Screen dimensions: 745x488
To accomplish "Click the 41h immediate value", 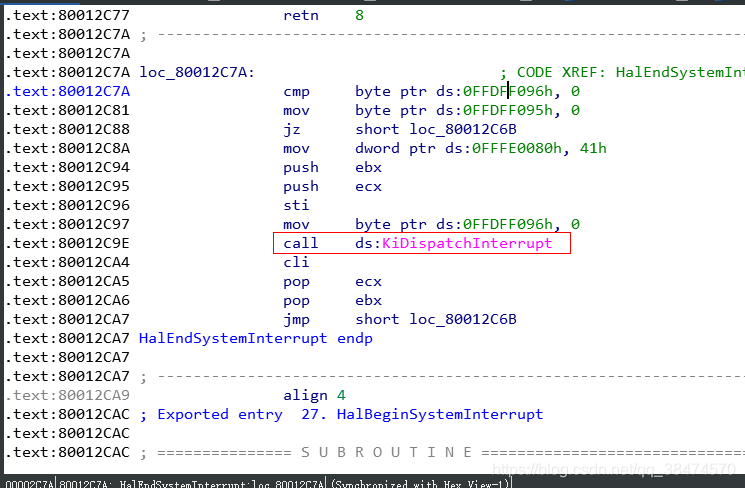I will point(593,148).
